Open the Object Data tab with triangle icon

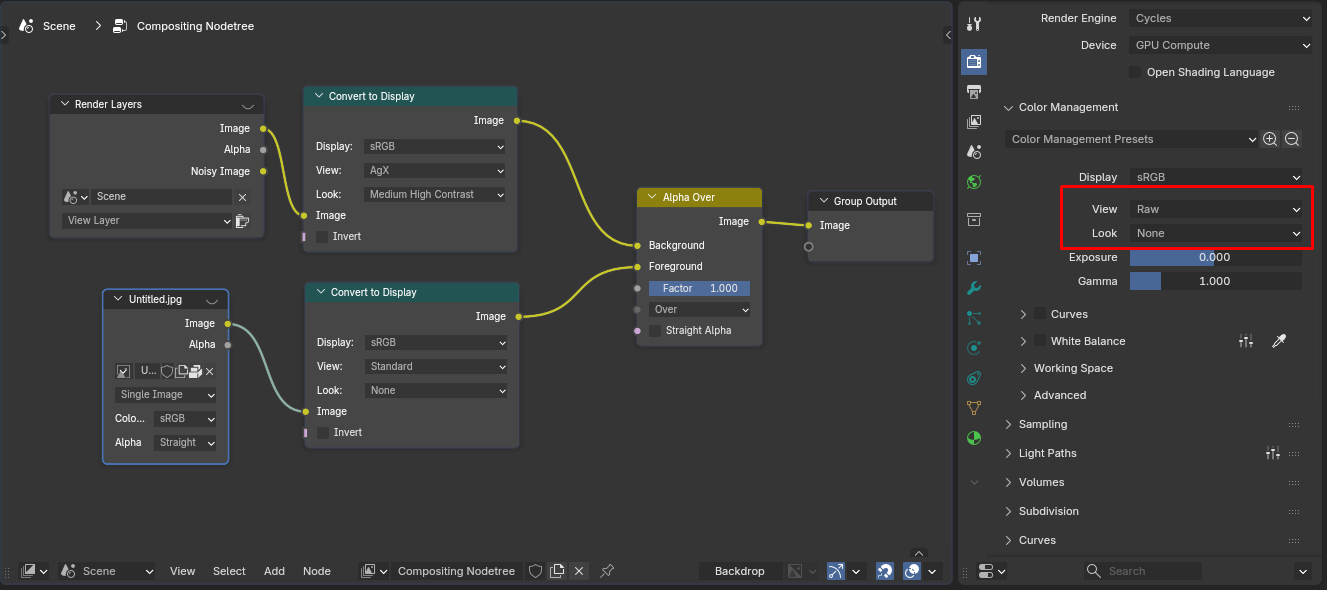pyautogui.click(x=974, y=408)
